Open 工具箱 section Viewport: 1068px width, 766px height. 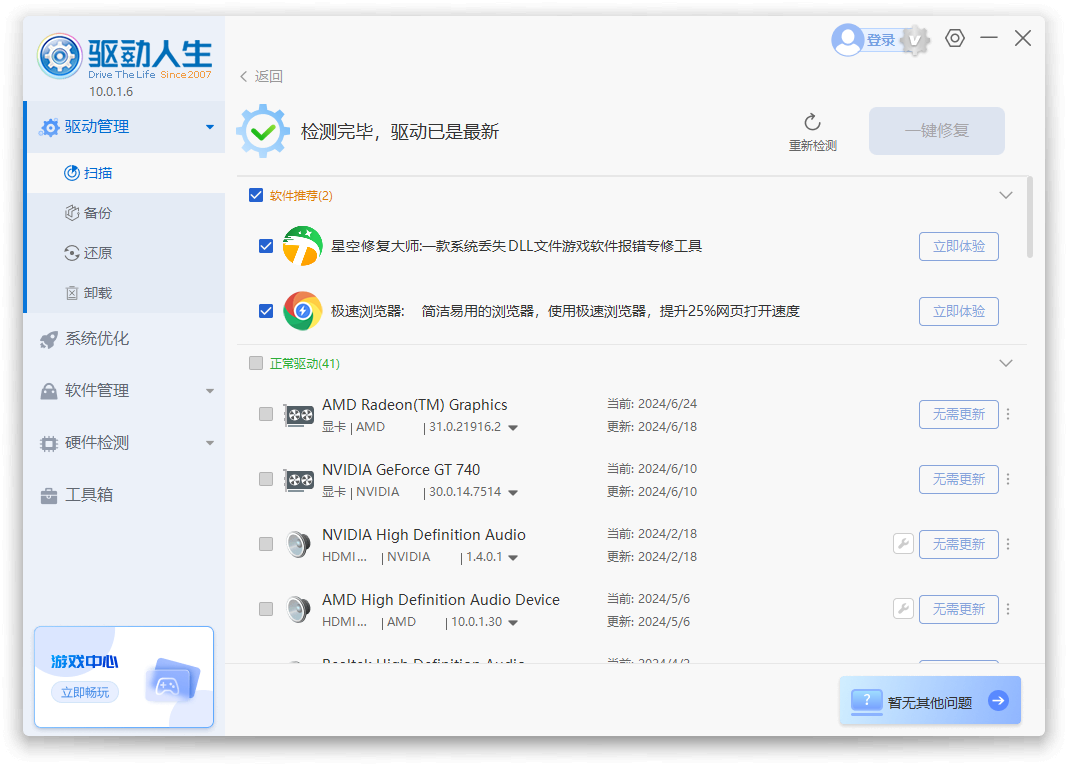click(x=124, y=495)
